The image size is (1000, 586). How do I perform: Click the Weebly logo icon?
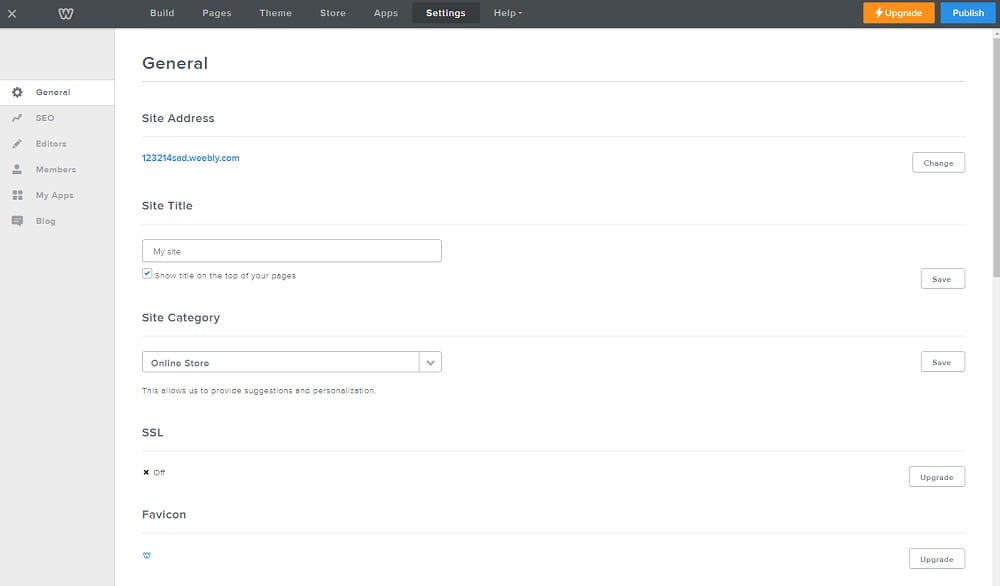coord(66,13)
